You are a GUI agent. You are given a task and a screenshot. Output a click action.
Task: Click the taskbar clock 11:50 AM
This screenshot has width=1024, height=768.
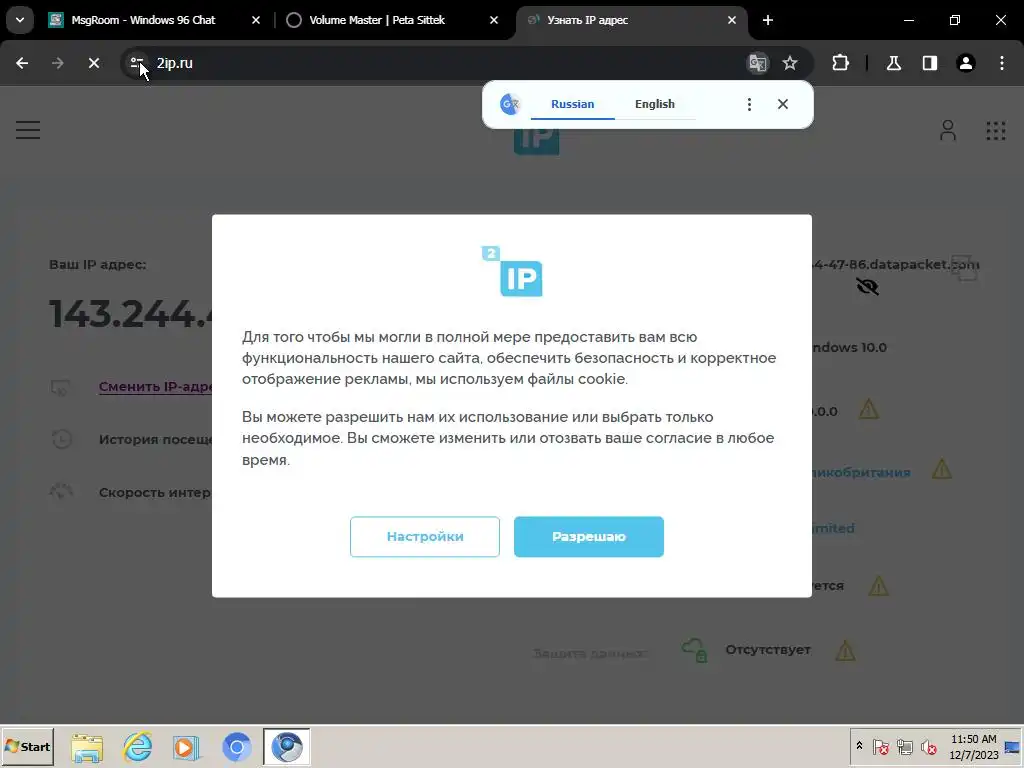click(974, 747)
